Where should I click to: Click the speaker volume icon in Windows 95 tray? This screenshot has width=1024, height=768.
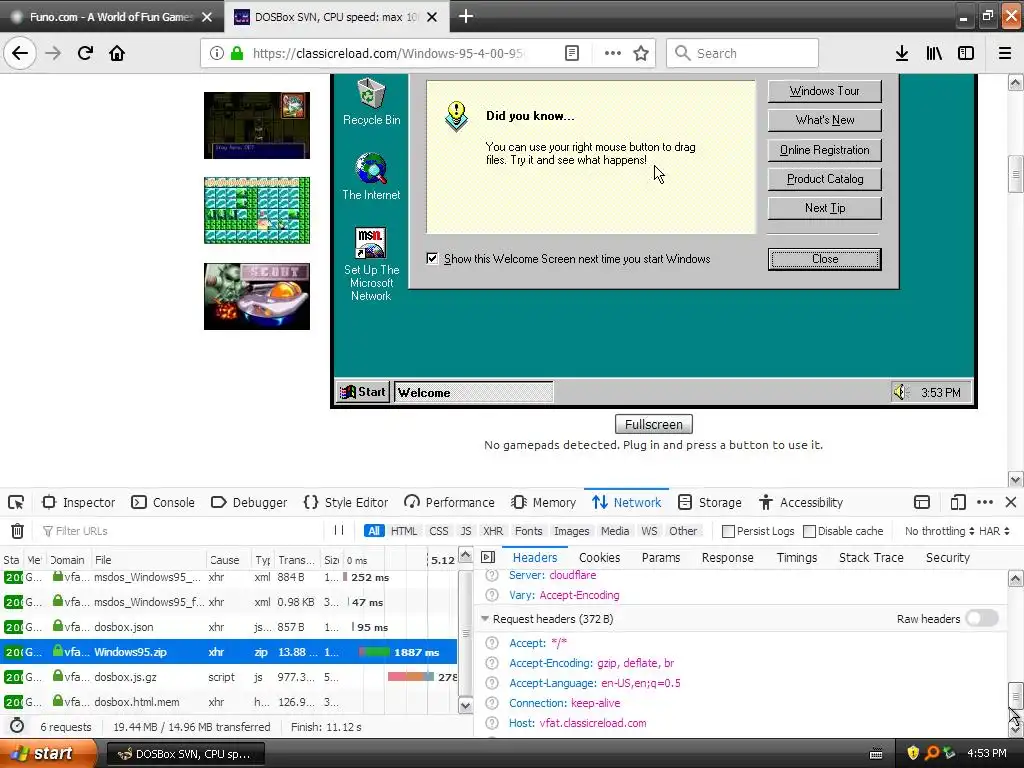[901, 392]
